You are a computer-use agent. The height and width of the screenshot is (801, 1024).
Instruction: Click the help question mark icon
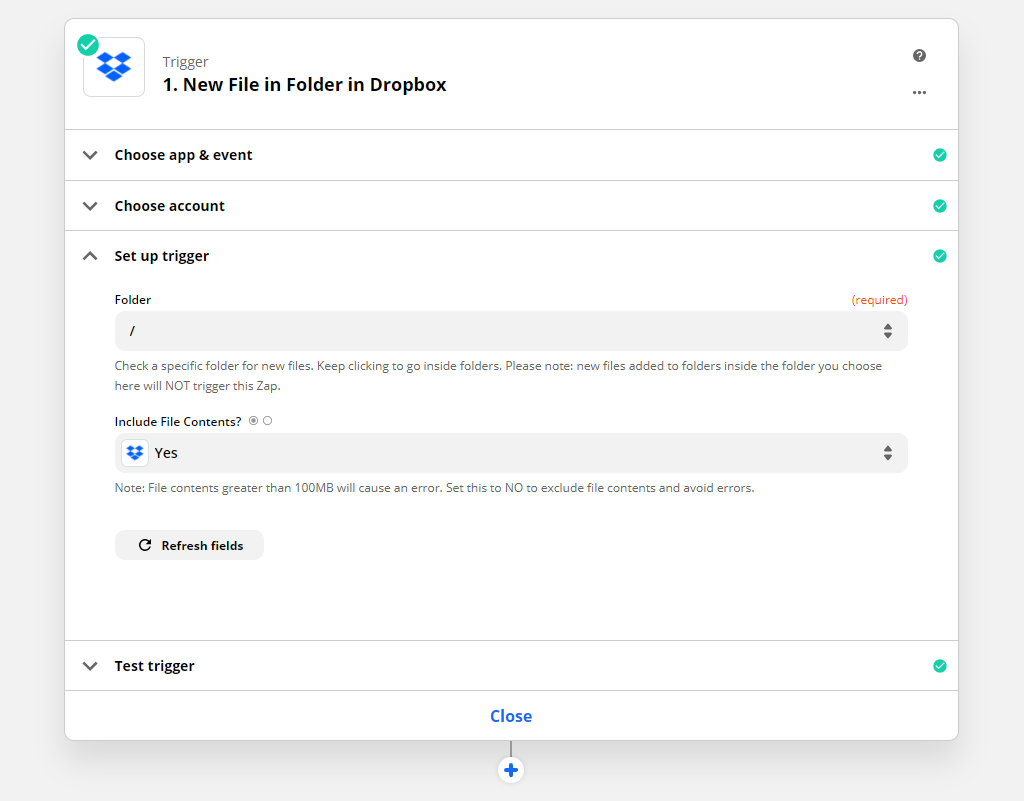point(919,56)
